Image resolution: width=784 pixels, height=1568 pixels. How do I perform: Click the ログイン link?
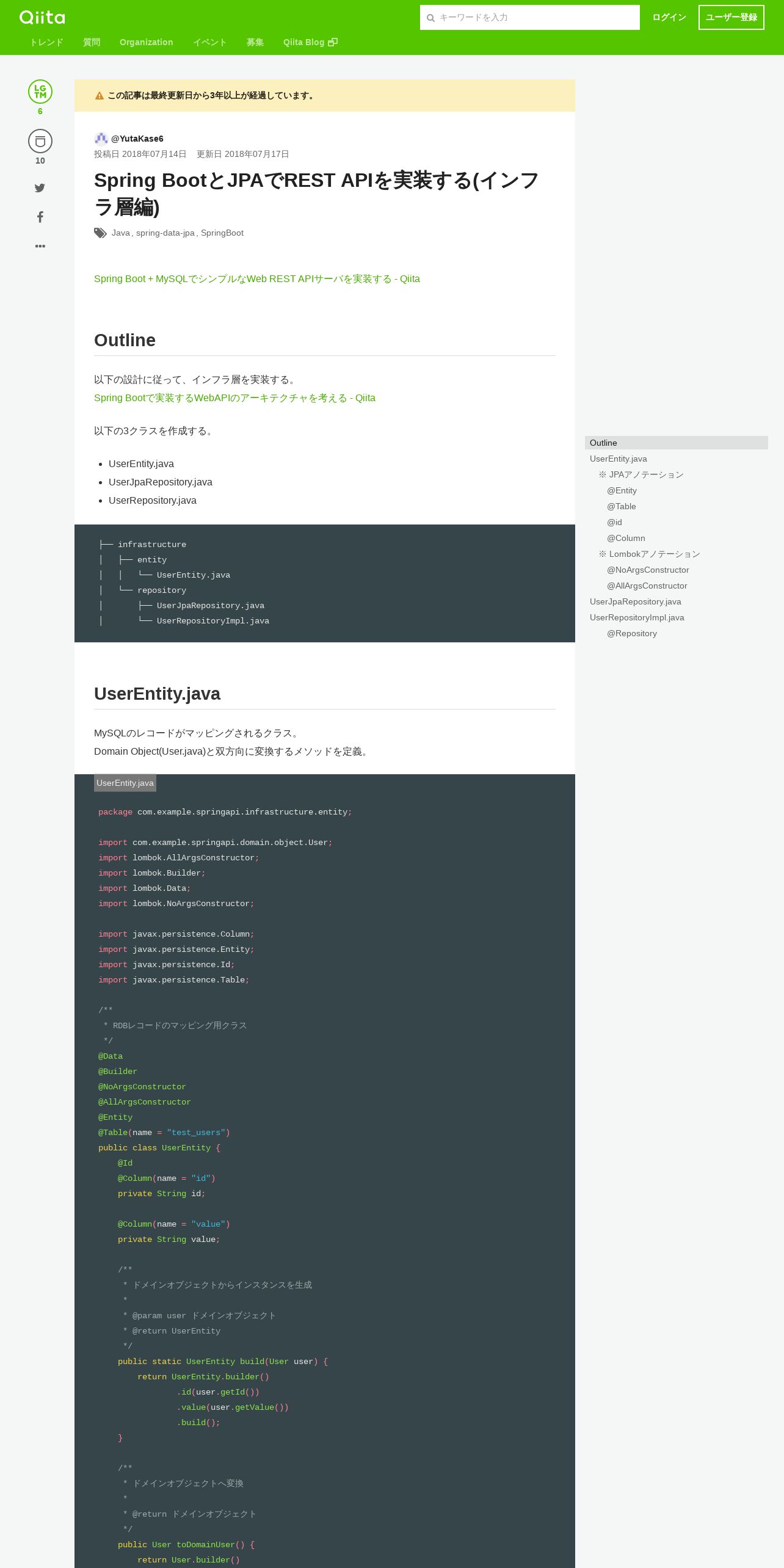[x=669, y=17]
